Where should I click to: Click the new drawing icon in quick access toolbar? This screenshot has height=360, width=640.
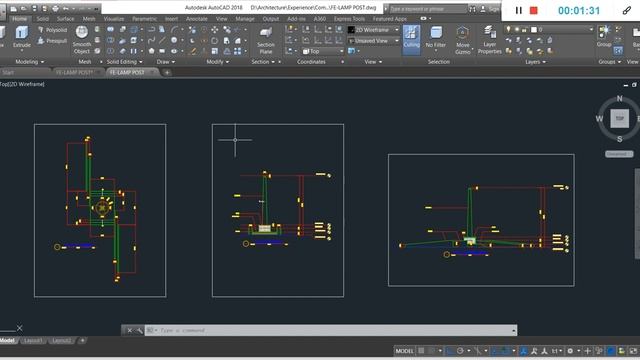click(x=14, y=9)
